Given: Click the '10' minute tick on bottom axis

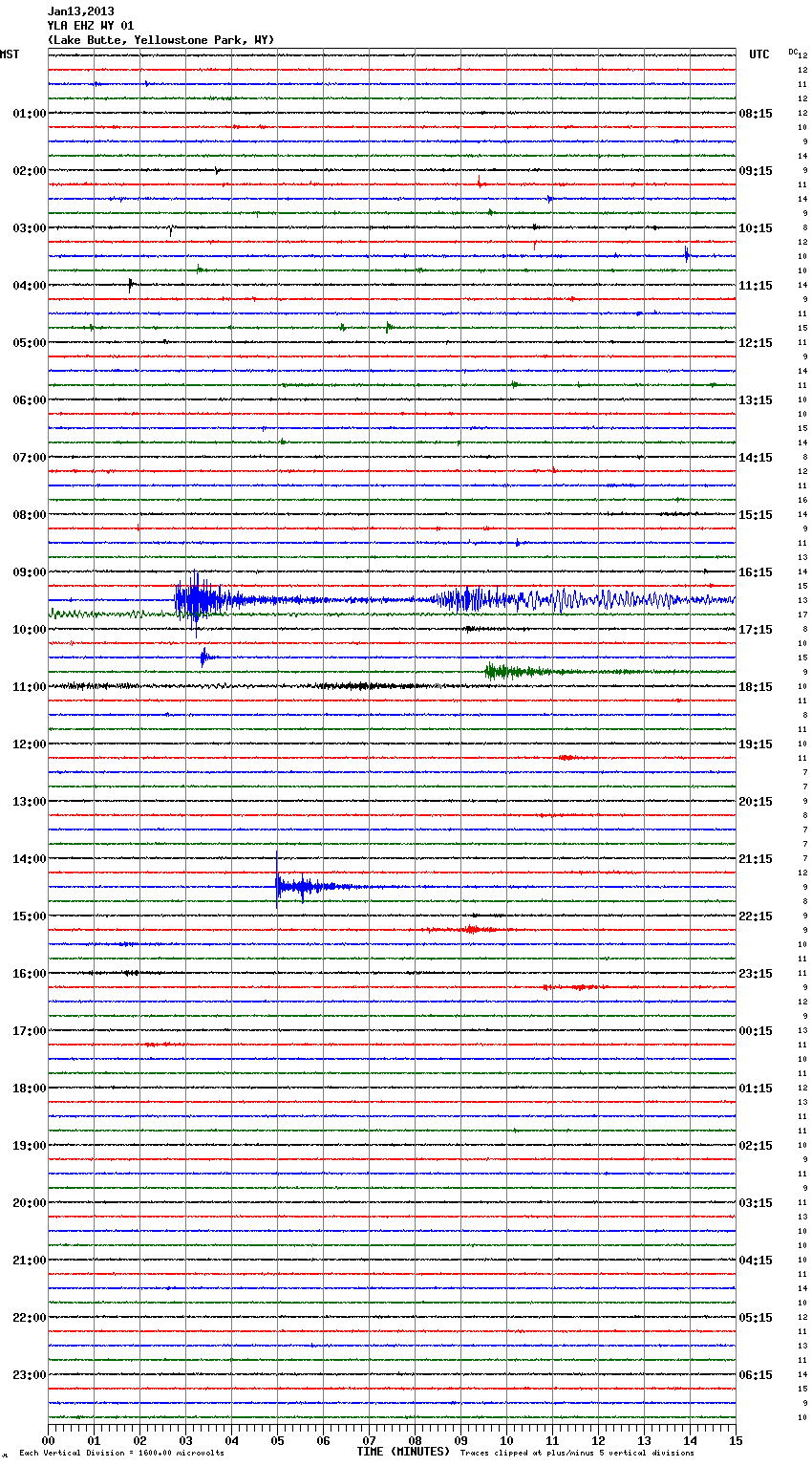Looking at the screenshot, I should (x=506, y=1440).
